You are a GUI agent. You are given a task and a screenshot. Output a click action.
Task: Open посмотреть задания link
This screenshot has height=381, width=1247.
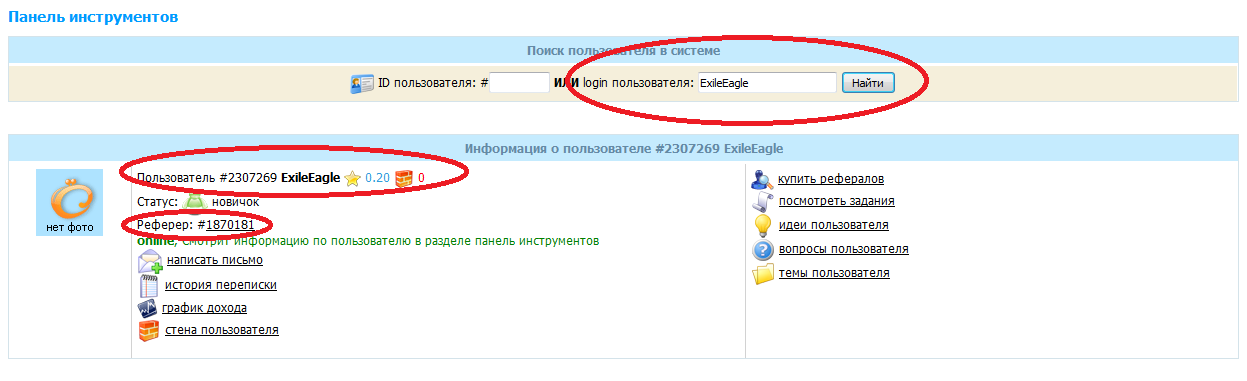tap(836, 202)
